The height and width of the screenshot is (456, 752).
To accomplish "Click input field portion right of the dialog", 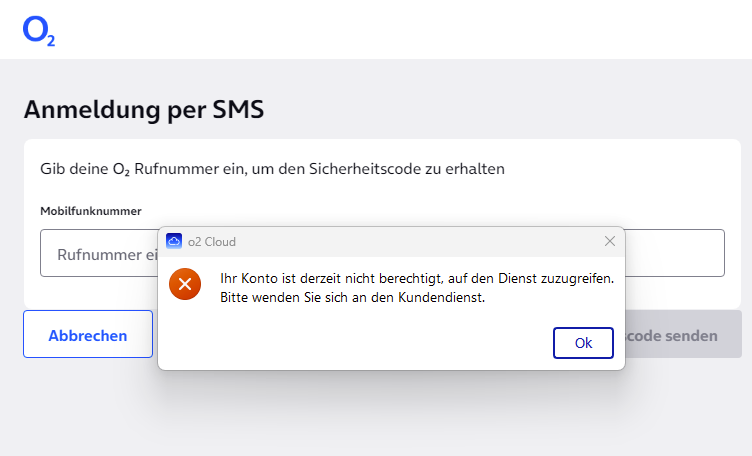I will coord(674,253).
